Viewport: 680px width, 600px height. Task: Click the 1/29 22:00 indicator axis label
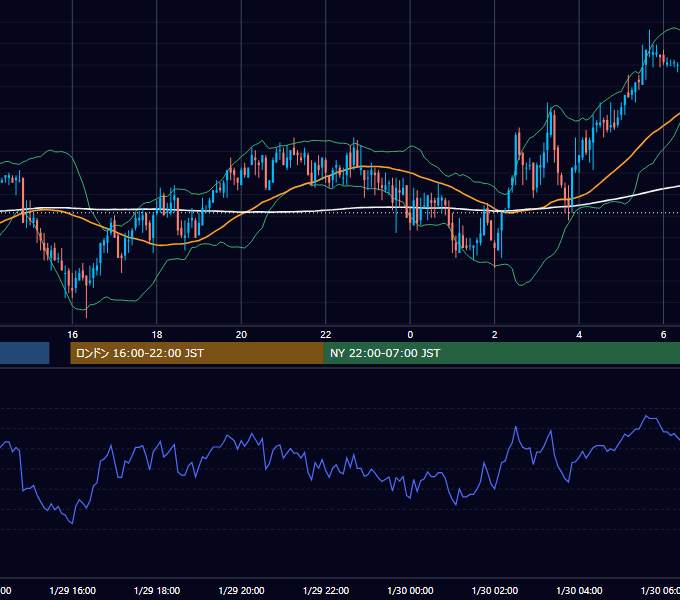click(326, 590)
